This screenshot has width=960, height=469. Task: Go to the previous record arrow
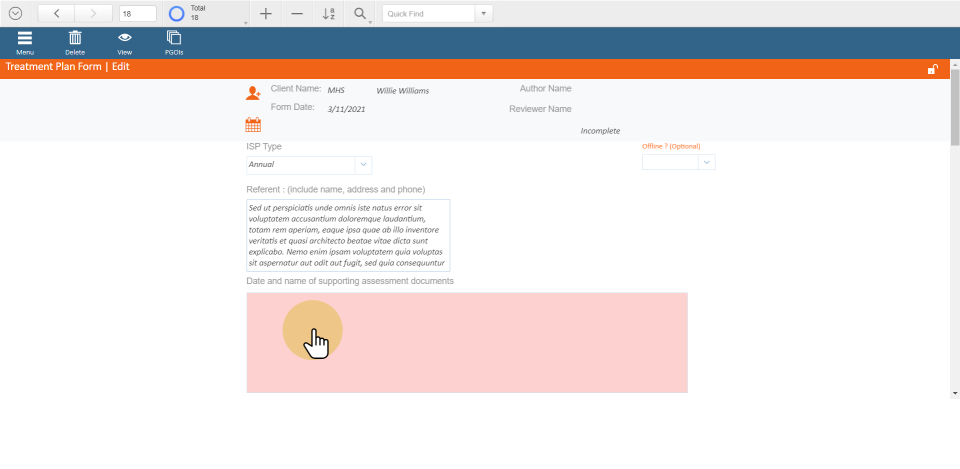coord(56,14)
